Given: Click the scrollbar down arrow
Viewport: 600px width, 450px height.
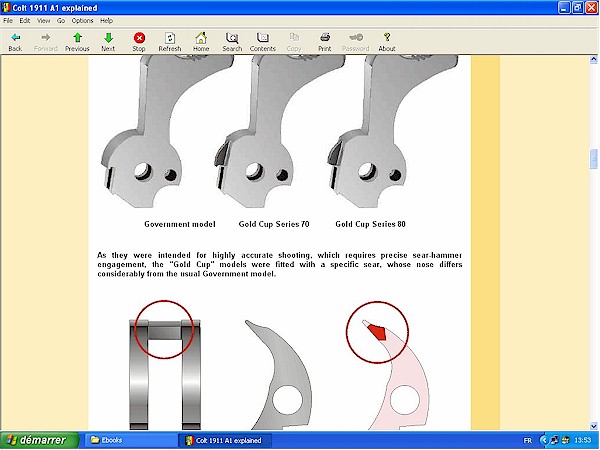Looking at the screenshot, I should (593, 426).
